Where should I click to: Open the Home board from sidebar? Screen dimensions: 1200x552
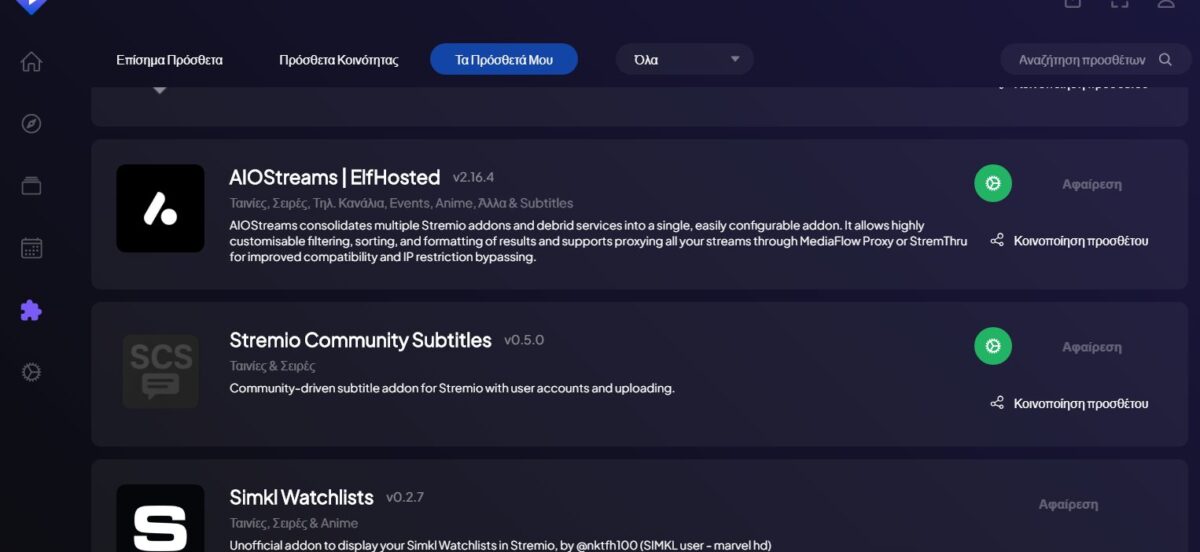[x=31, y=62]
